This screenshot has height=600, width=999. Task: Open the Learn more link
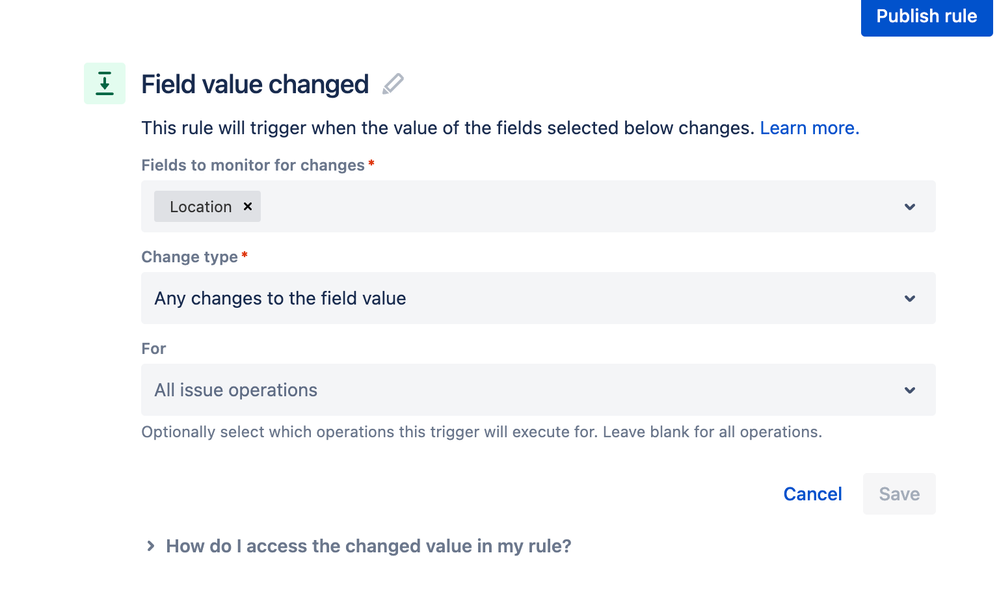pyautogui.click(x=809, y=128)
